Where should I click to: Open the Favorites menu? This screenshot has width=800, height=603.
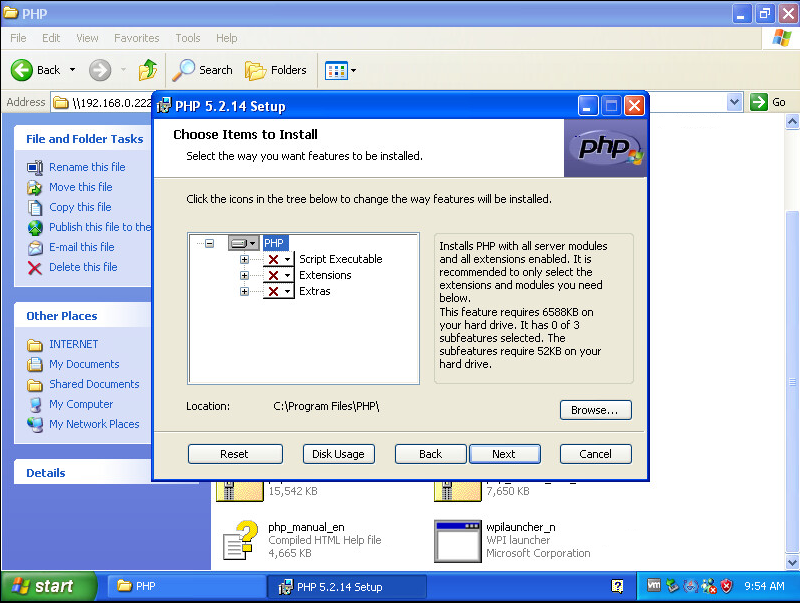(136, 38)
